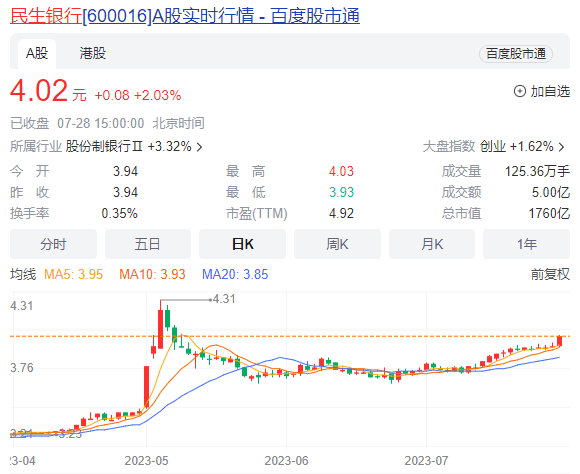This screenshot has height=474, width=580.
Task: Select the A股 tab
Action: point(37,54)
